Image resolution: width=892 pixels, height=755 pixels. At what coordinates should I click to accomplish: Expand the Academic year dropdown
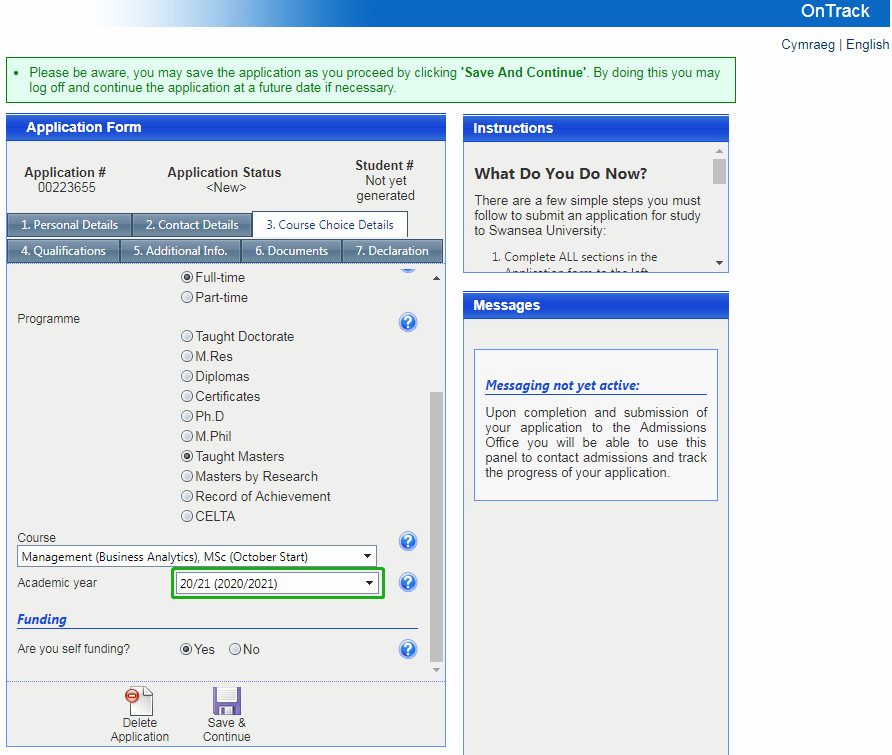278,584
